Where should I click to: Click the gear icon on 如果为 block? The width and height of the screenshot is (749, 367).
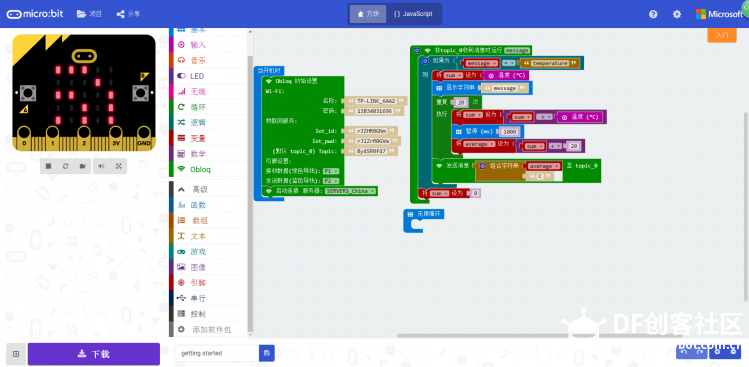point(425,61)
